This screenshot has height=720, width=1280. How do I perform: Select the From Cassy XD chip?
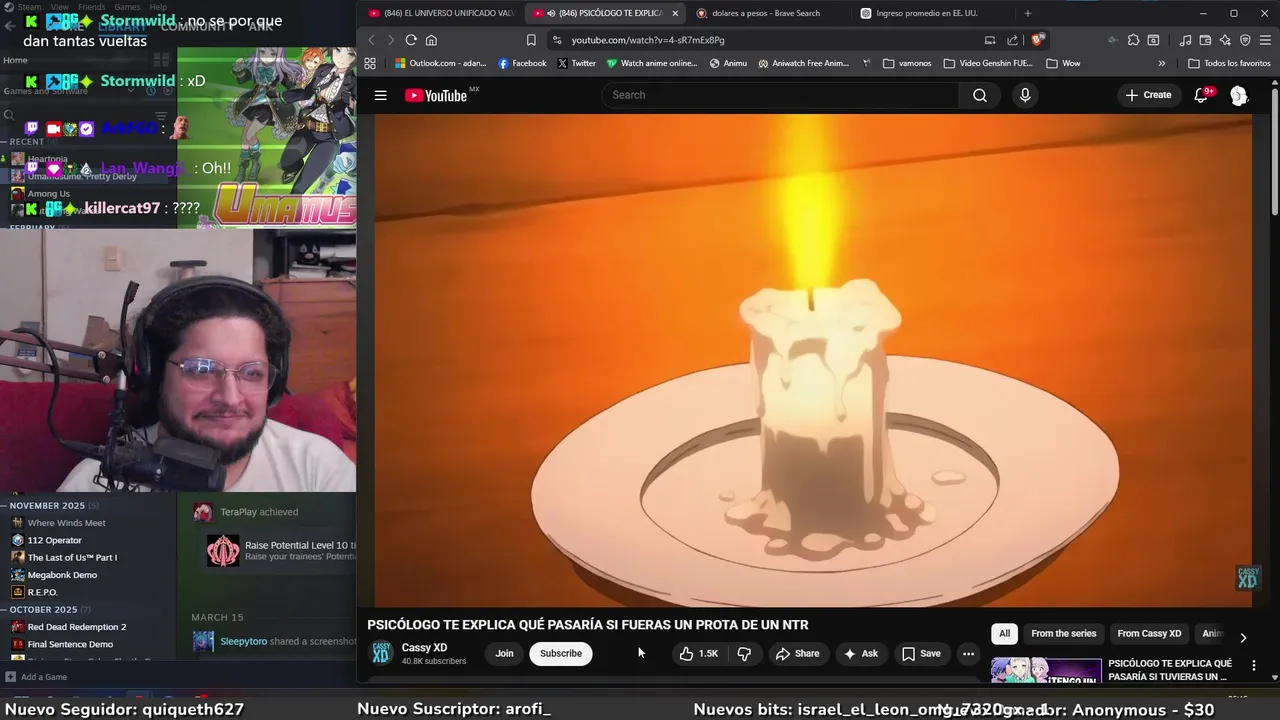[1149, 633]
